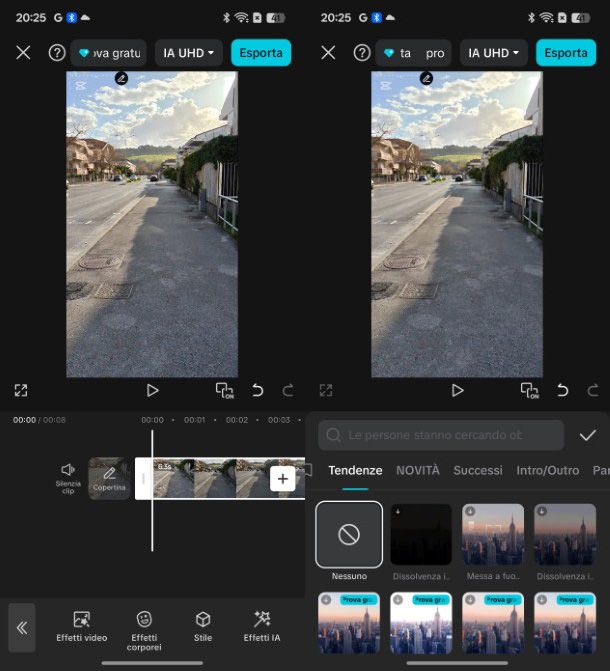Confirm effect selection with the checkmark

[587, 435]
